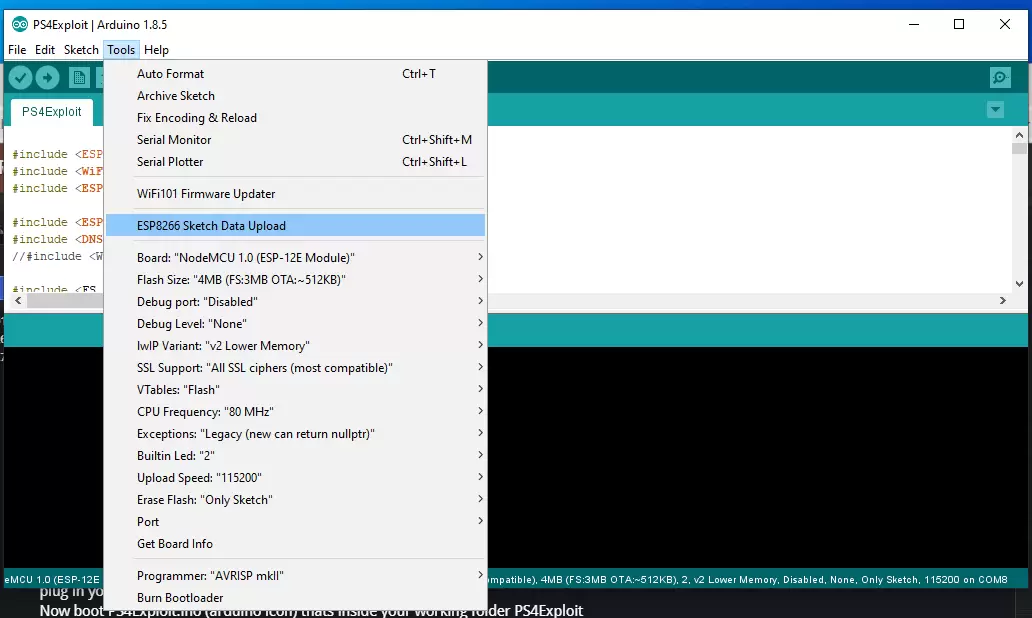Open the Edit menu

(45, 50)
